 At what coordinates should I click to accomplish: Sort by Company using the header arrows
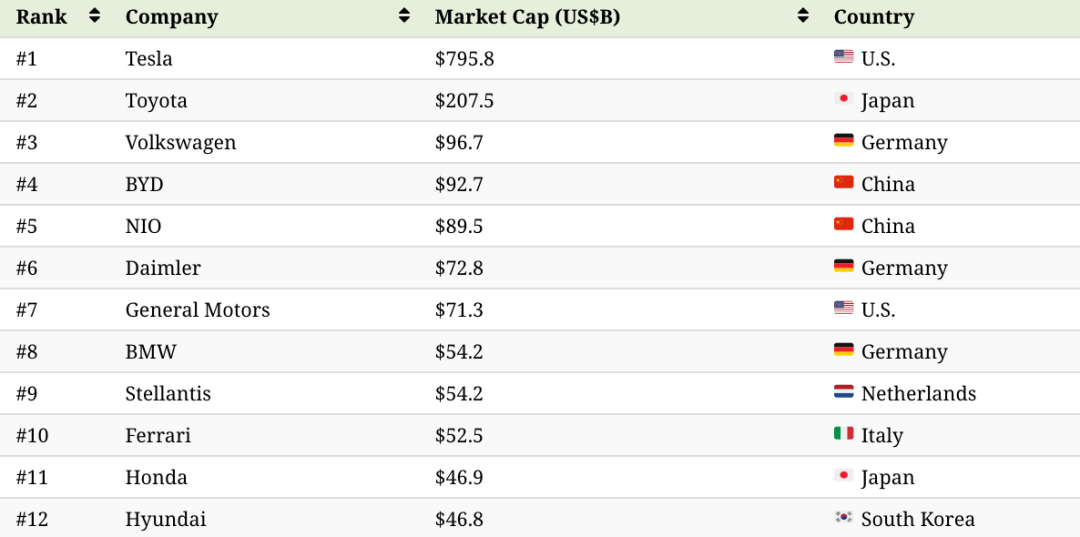[404, 16]
